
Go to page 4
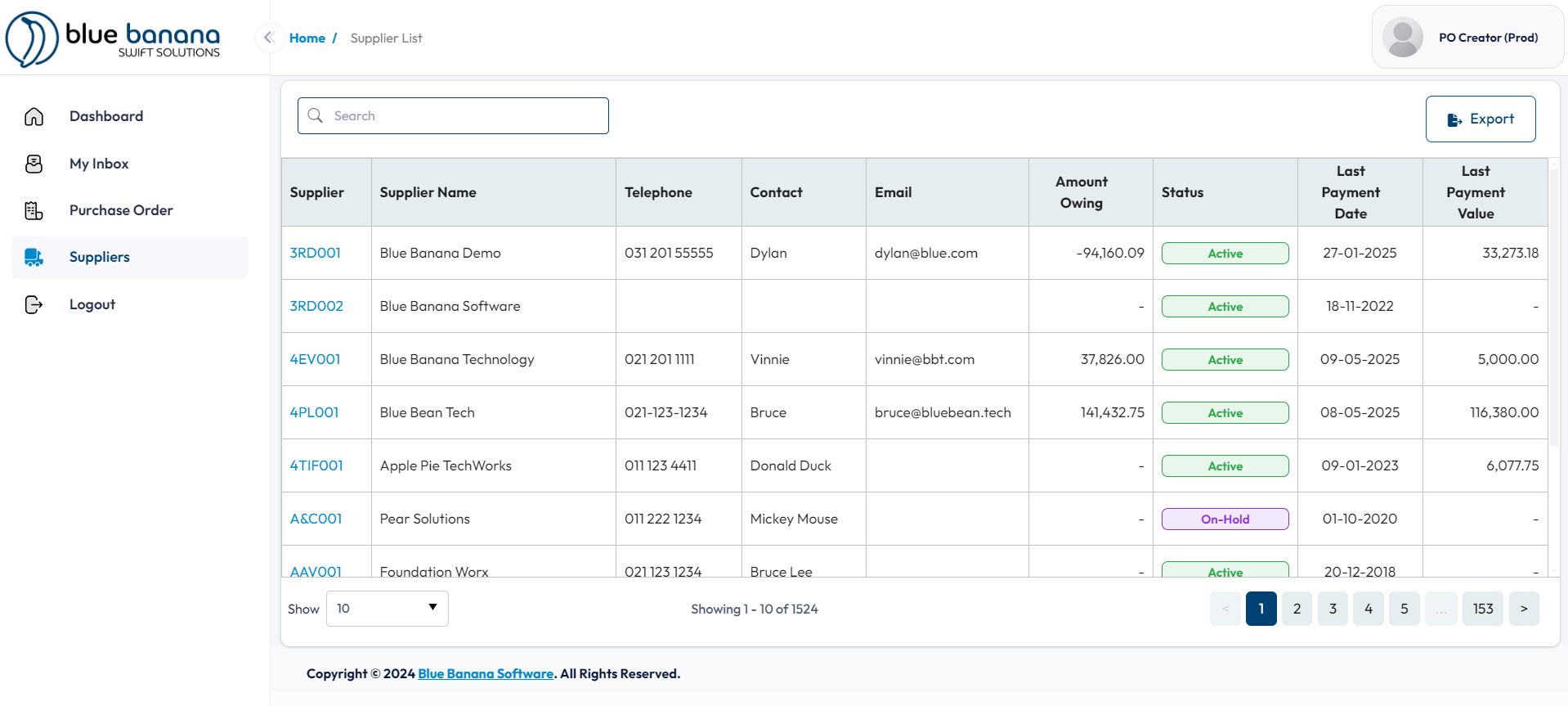click(1369, 609)
